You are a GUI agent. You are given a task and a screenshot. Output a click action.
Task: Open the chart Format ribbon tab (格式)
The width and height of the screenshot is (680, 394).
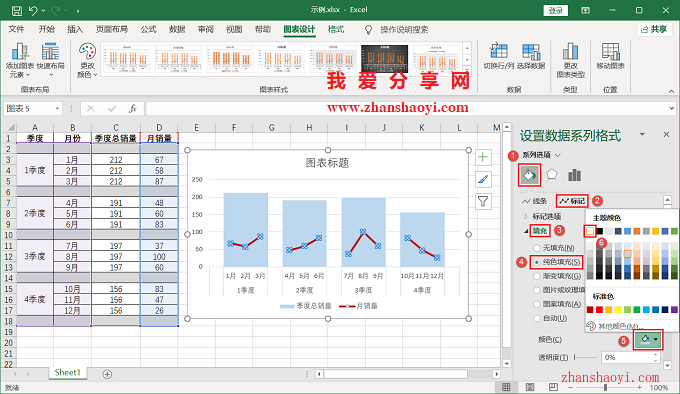click(x=336, y=29)
